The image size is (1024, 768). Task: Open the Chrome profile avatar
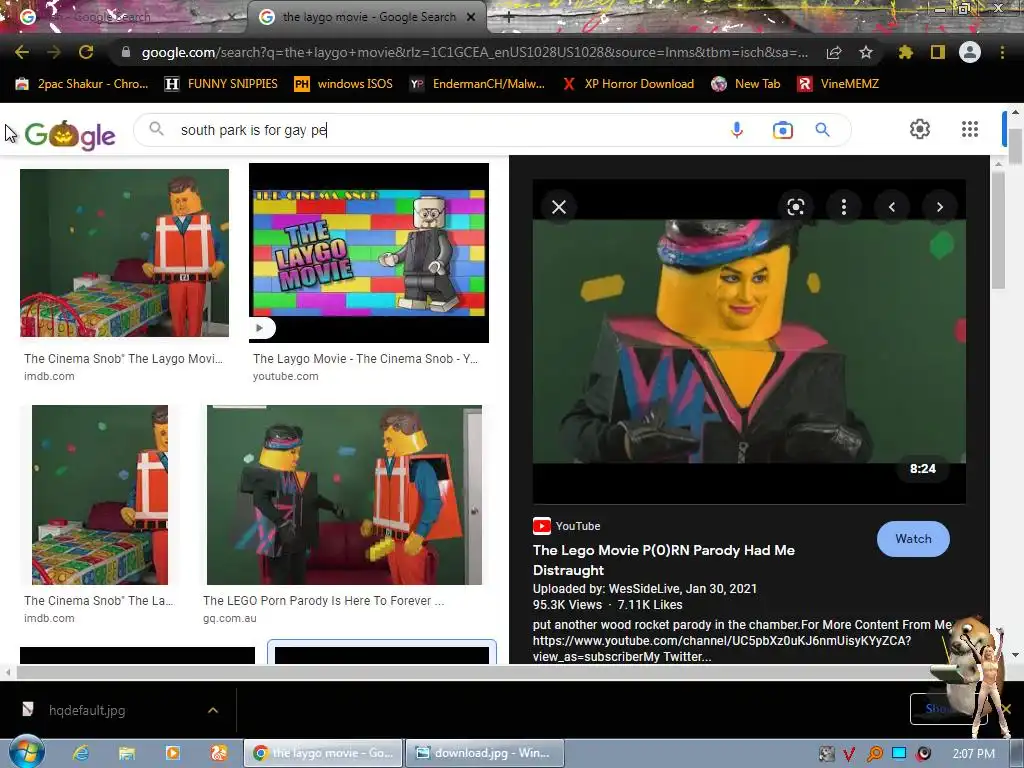(970, 52)
